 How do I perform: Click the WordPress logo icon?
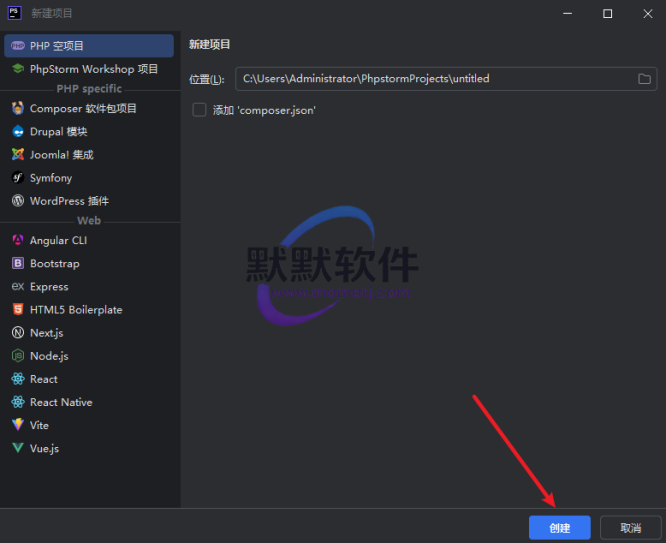click(18, 201)
